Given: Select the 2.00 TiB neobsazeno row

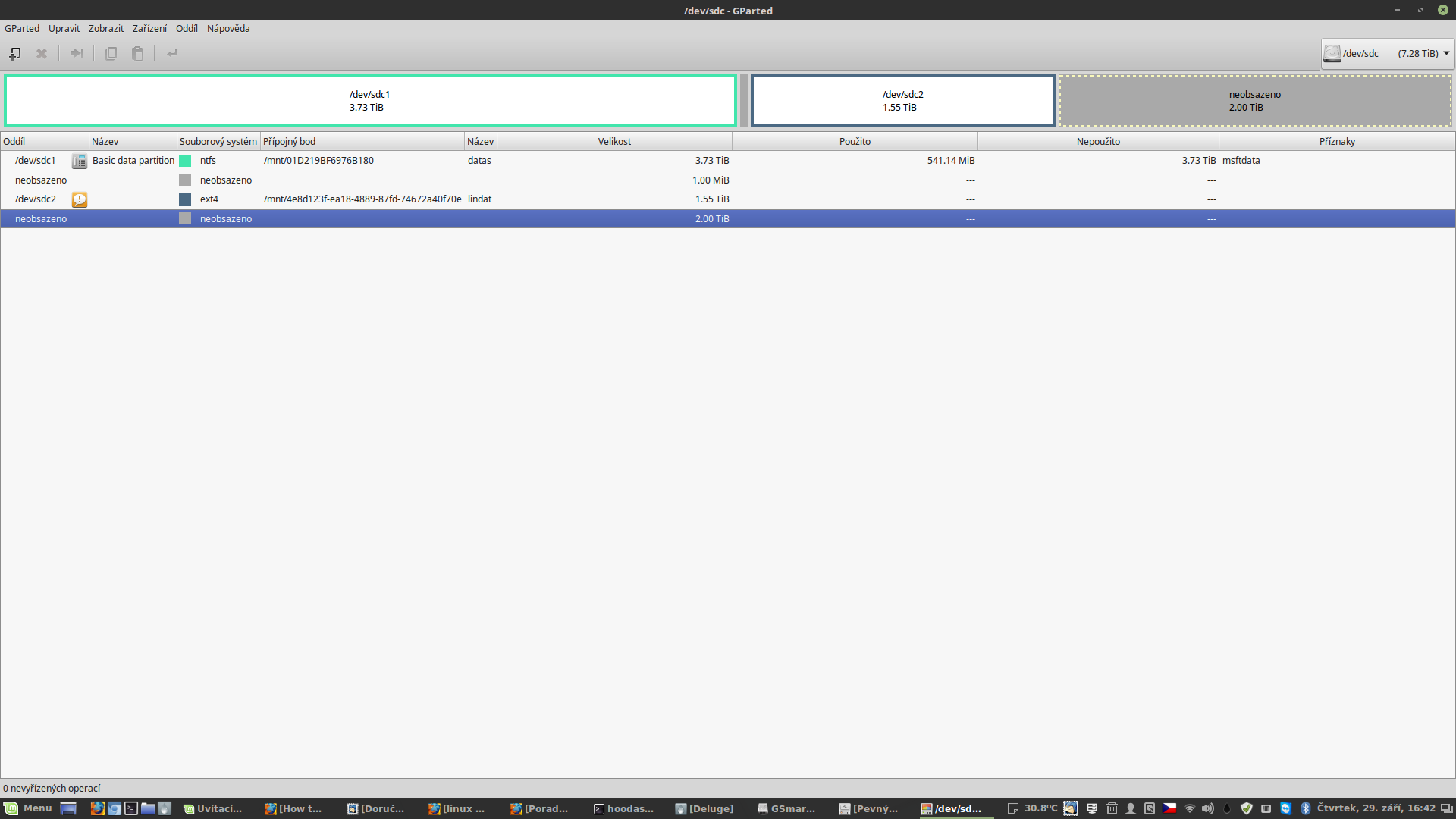Looking at the screenshot, I should 728,218.
